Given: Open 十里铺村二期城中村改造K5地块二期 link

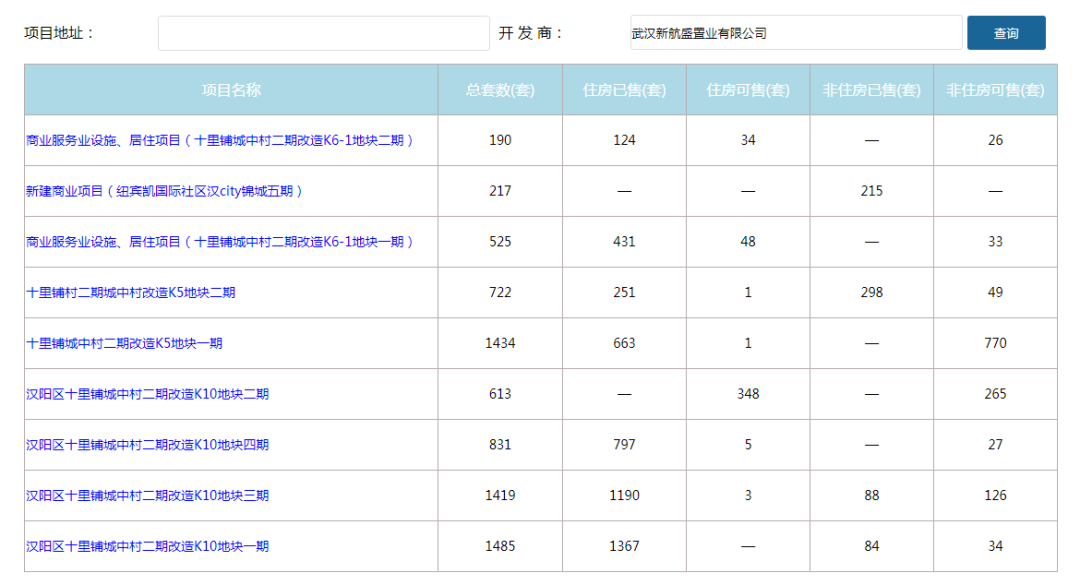Looking at the screenshot, I should (131, 293).
